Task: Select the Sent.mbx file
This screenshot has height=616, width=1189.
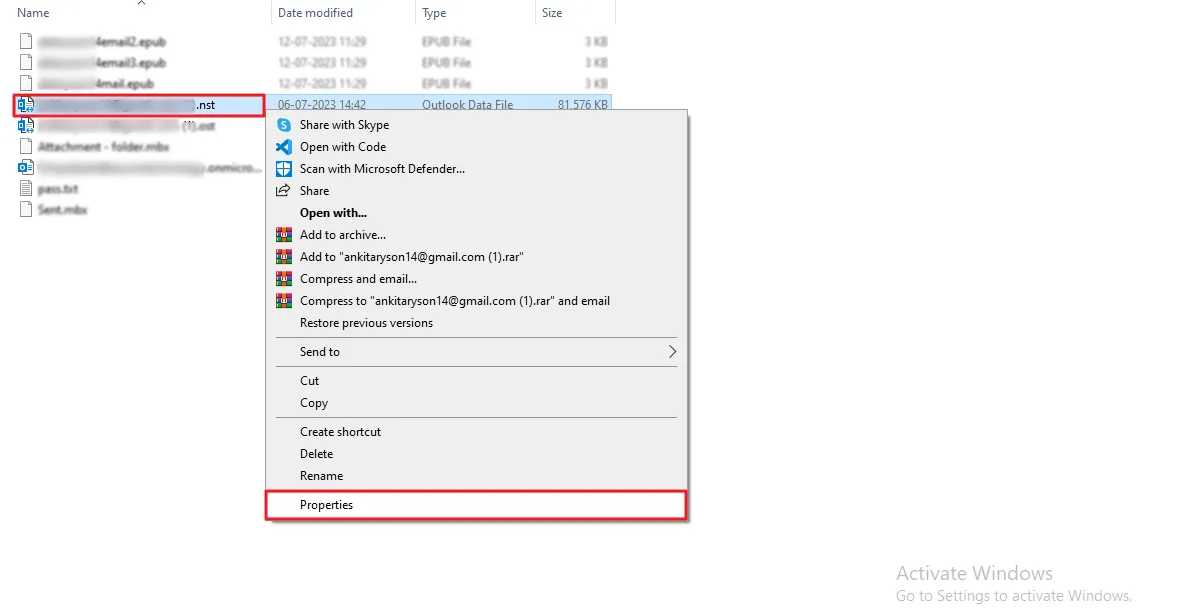Action: [x=62, y=210]
